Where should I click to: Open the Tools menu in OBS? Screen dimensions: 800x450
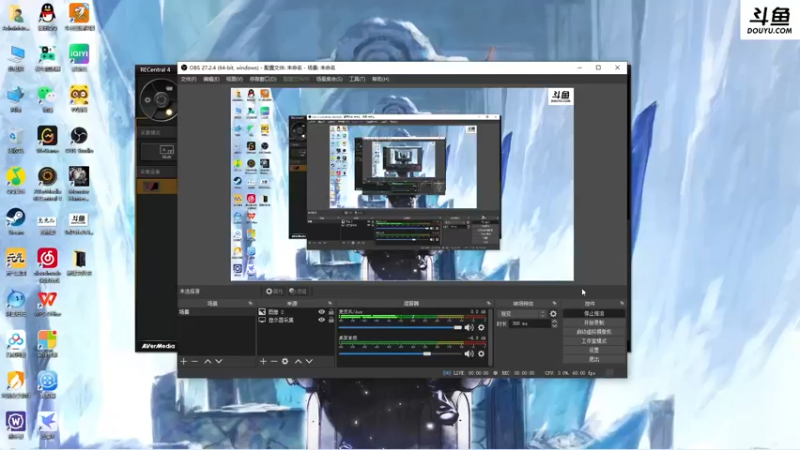357,79
